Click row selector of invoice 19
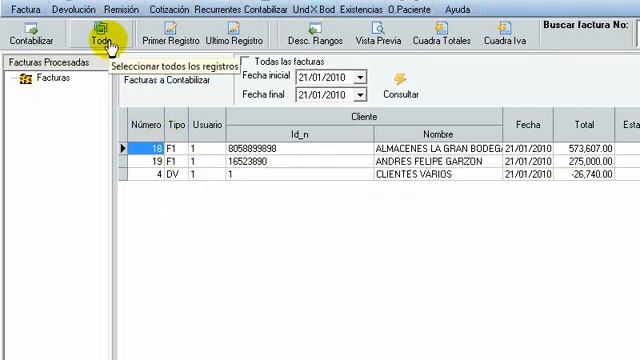The height and width of the screenshot is (360, 640). click(122, 161)
